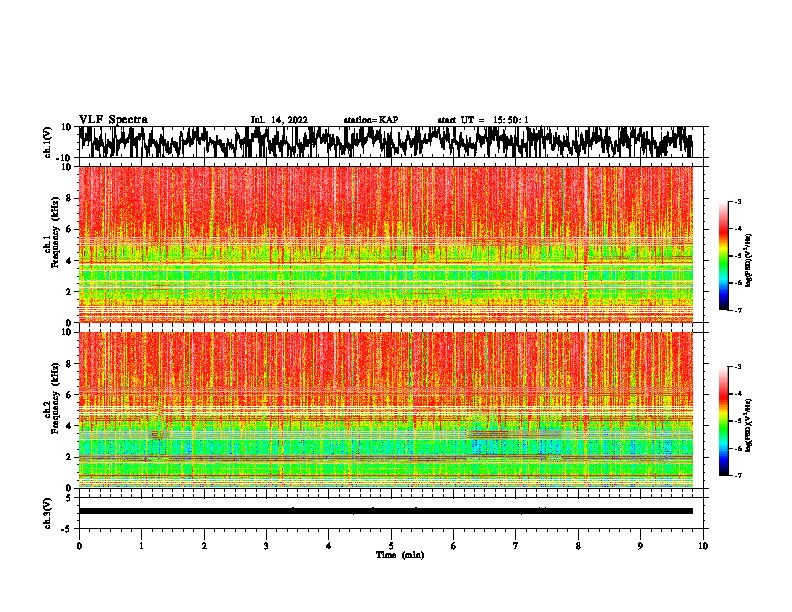
Task: Click the ch.1 spectrogram color scale bar
Action: 724,256
